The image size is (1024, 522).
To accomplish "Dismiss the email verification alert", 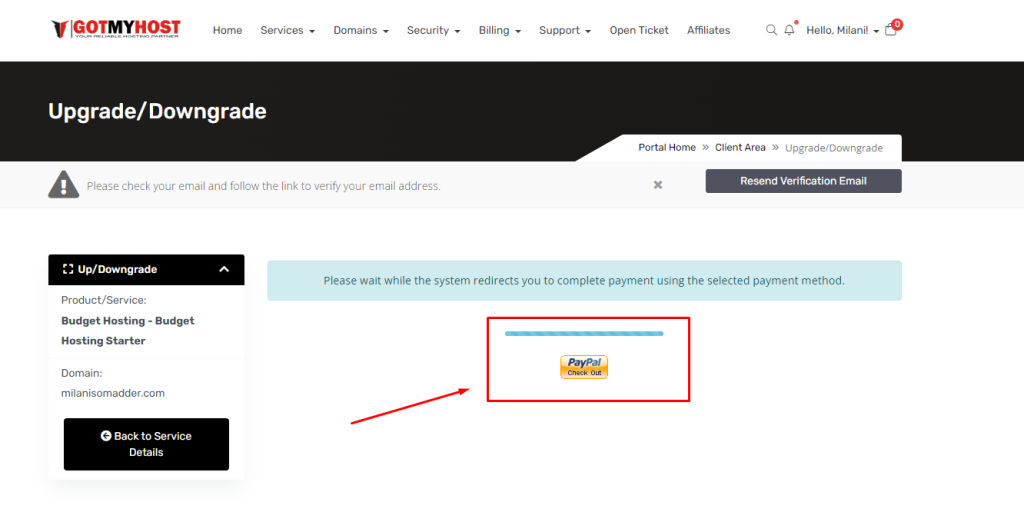I will point(658,185).
